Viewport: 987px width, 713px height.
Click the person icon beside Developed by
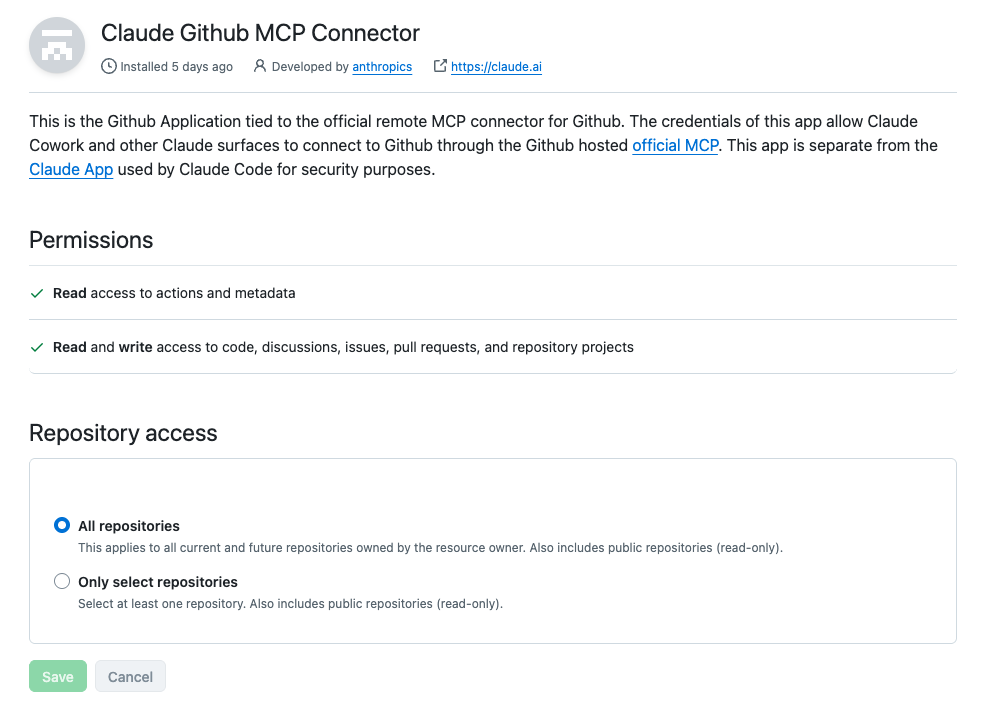click(259, 66)
